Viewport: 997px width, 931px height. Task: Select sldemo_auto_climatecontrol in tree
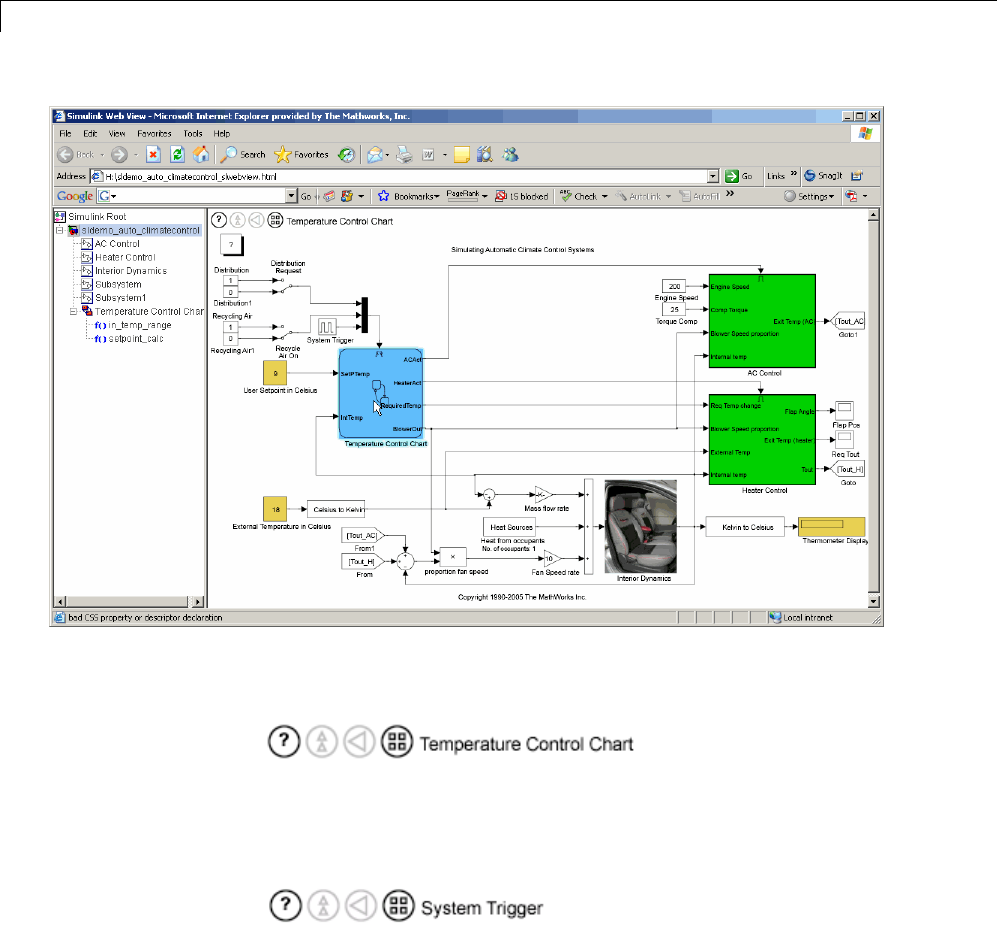141,230
